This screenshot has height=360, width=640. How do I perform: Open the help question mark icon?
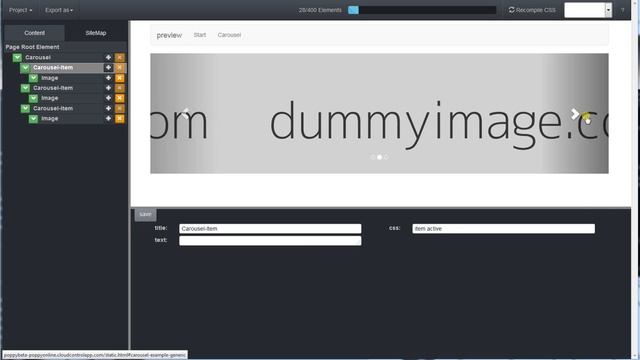click(x=622, y=10)
